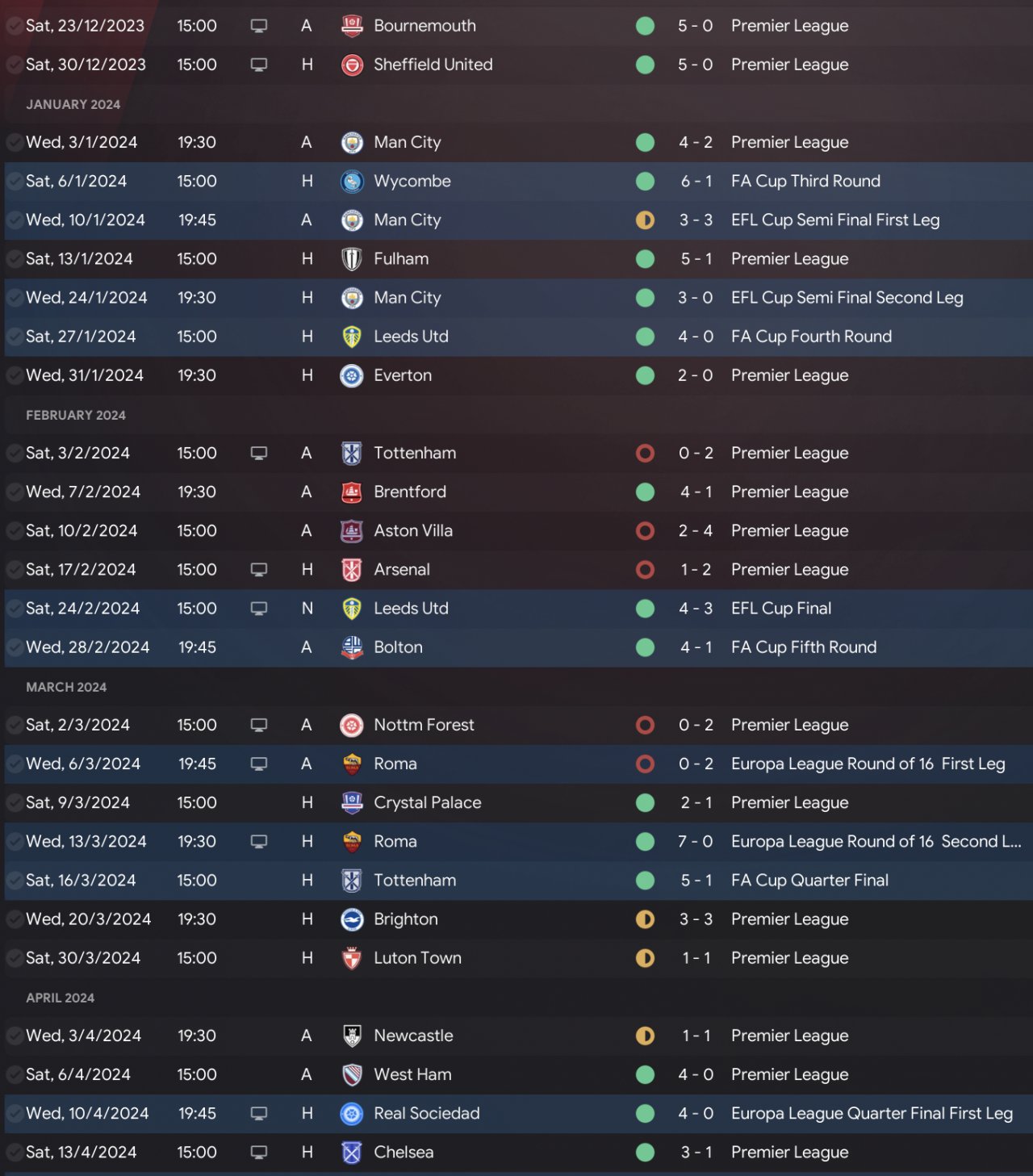1033x1176 pixels.
Task: Click the loss indicator for Aston Villa match
Action: (x=645, y=531)
